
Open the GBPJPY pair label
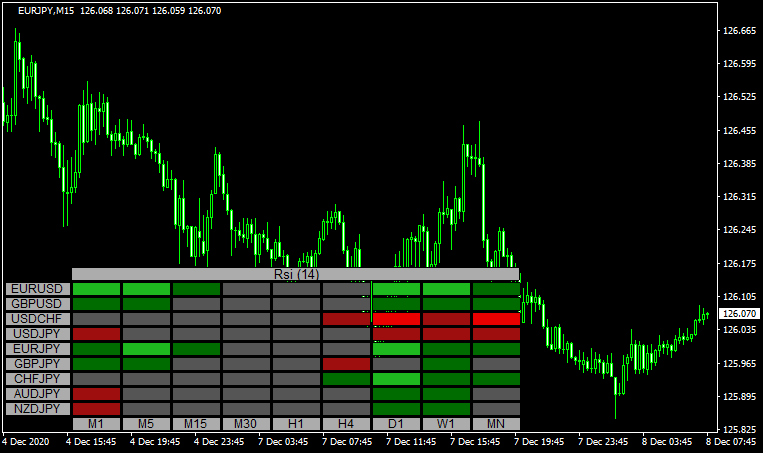click(x=37, y=364)
